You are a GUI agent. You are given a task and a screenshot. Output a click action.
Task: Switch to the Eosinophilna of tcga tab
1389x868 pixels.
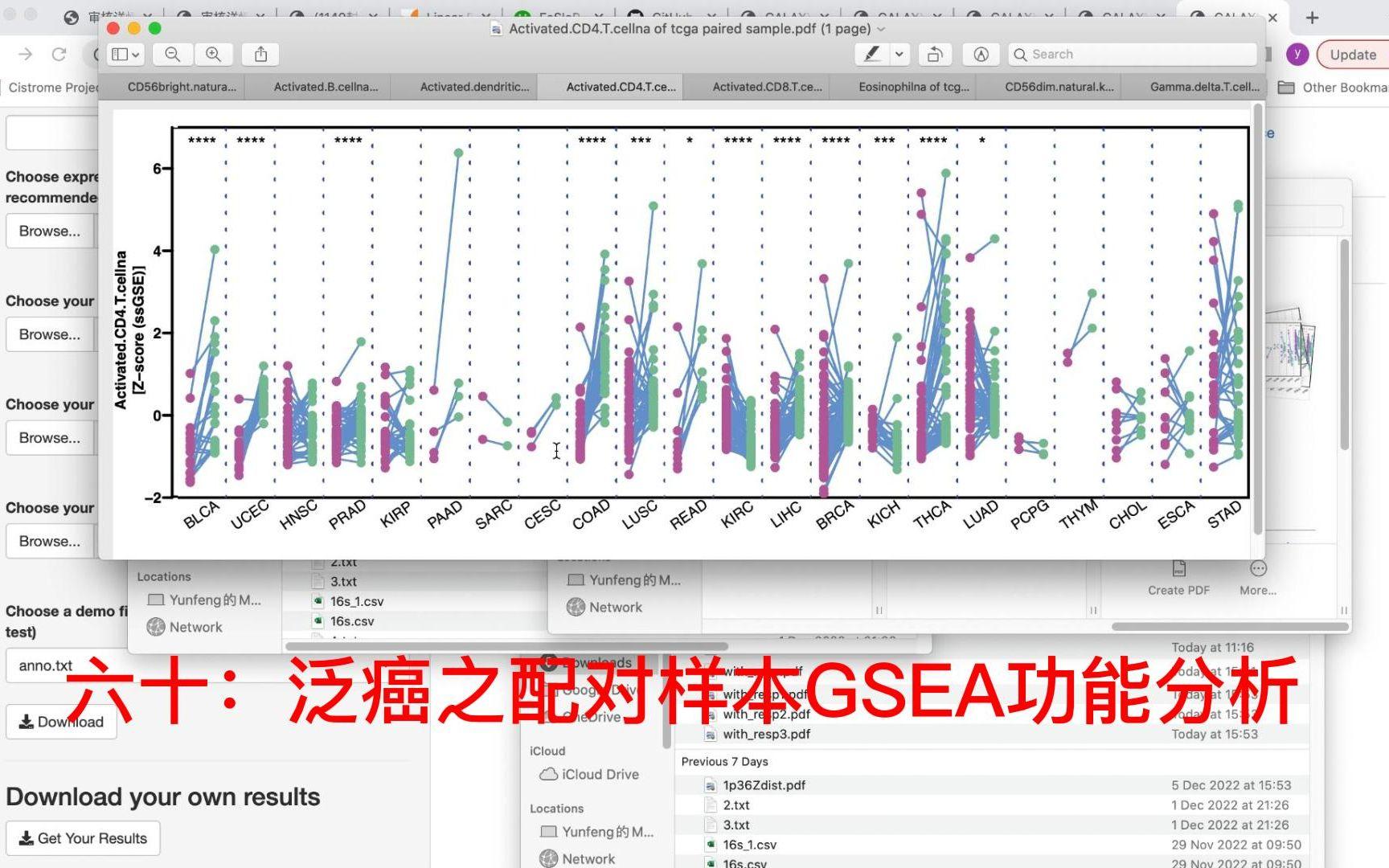tap(909, 87)
